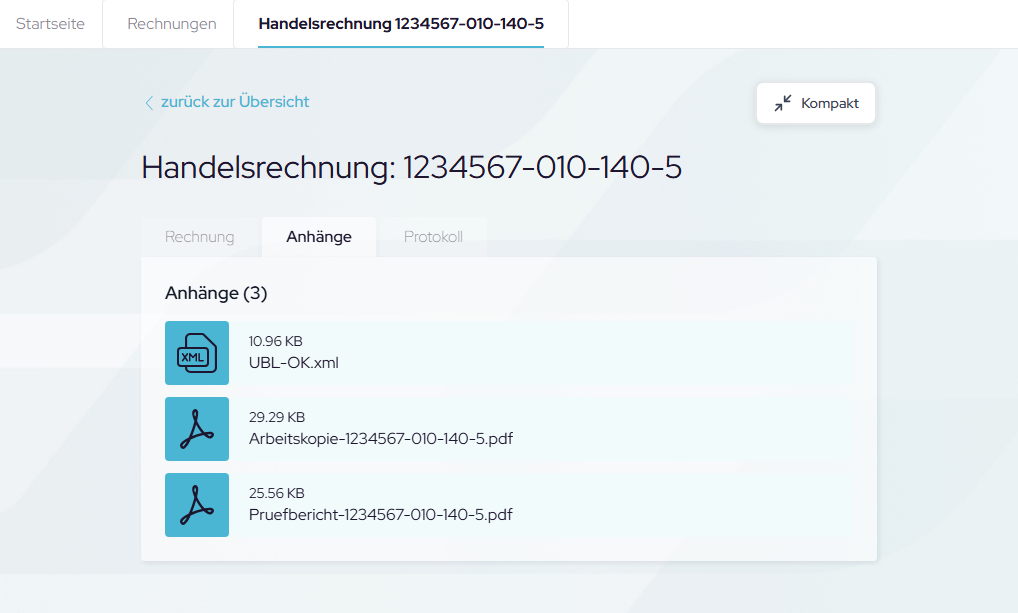This screenshot has height=613, width=1018.
Task: Click the back chevron before zurück zur Übersicht
Action: click(x=149, y=102)
